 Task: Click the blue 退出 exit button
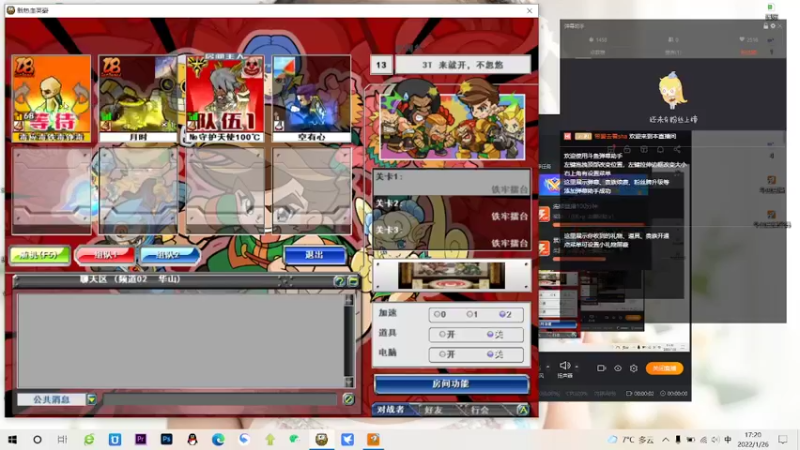coord(315,255)
